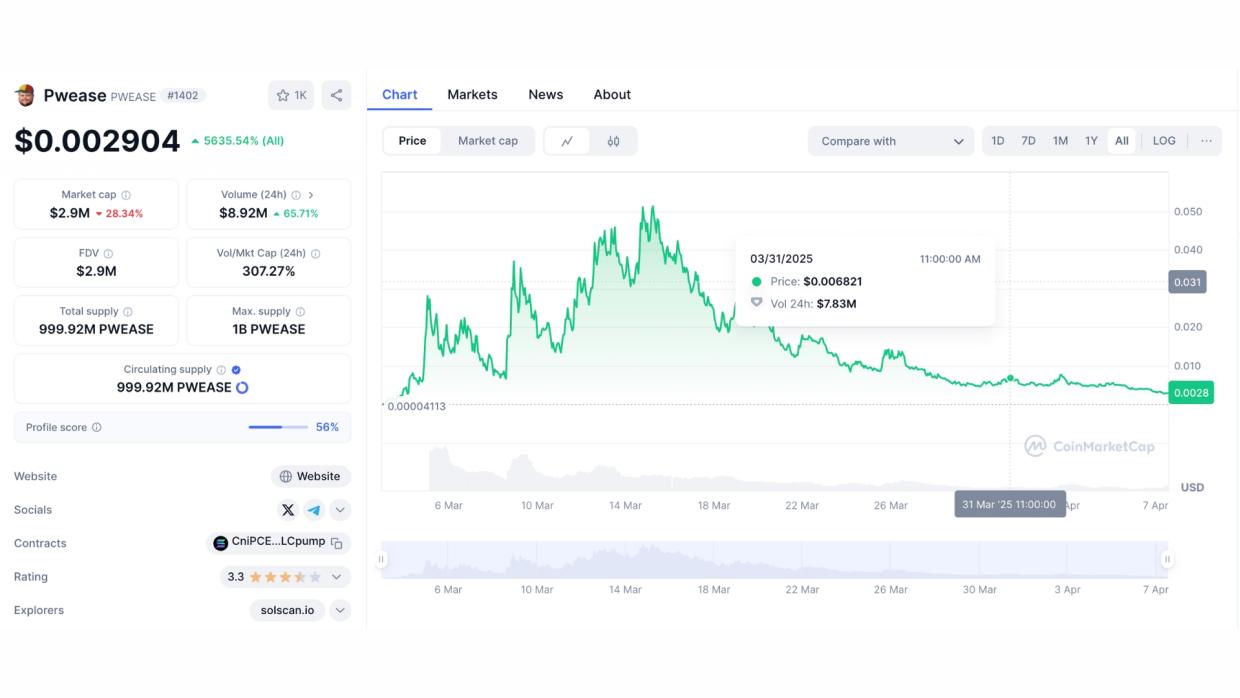Open the Website link button
Viewport: 1240px width, 698px height.
click(311, 477)
